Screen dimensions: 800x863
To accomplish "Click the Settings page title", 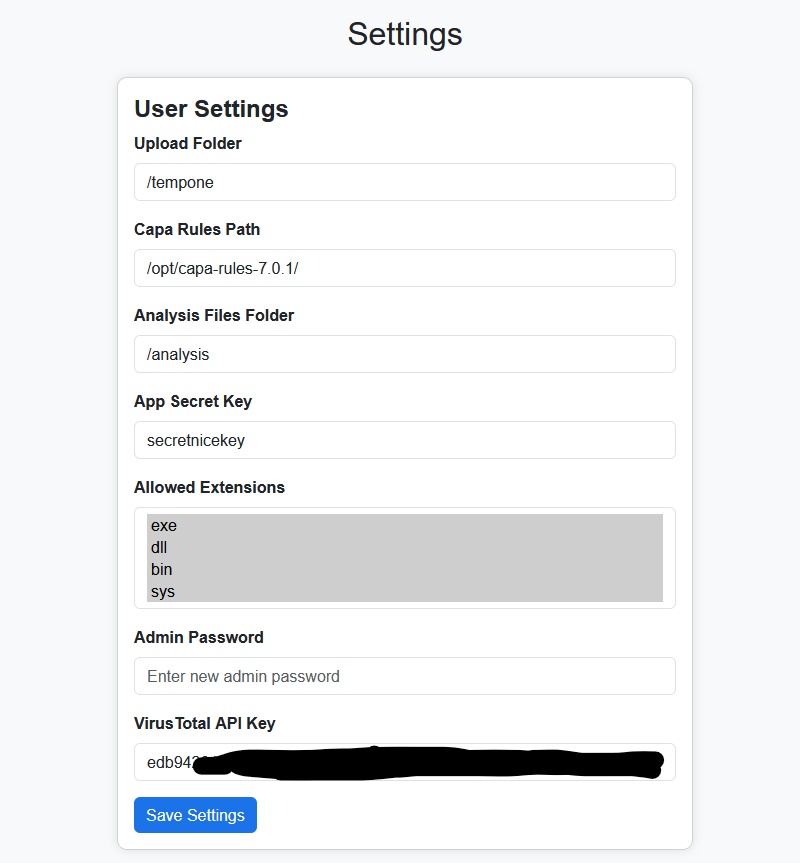I will tap(404, 34).
